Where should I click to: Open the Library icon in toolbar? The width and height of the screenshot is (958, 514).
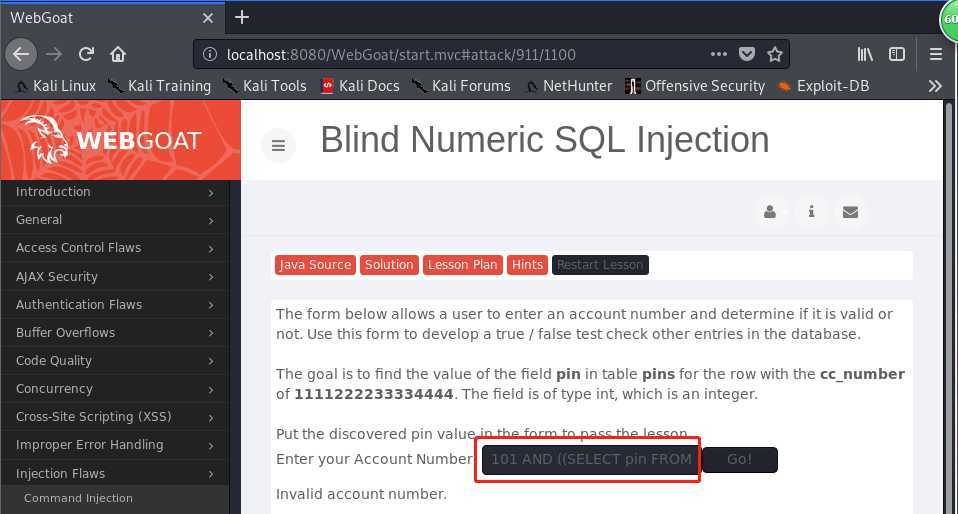pos(865,54)
